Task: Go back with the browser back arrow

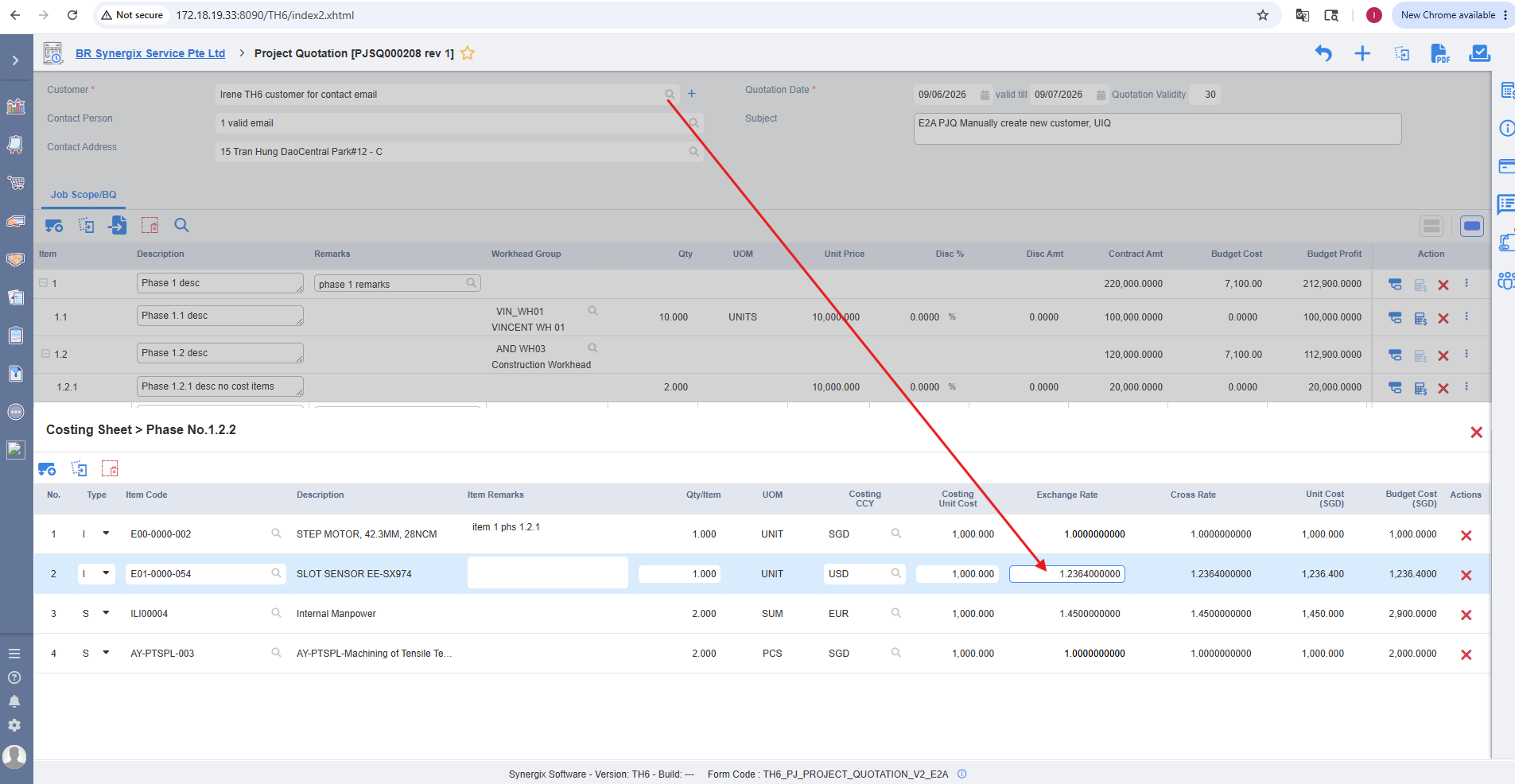Action: (15, 15)
